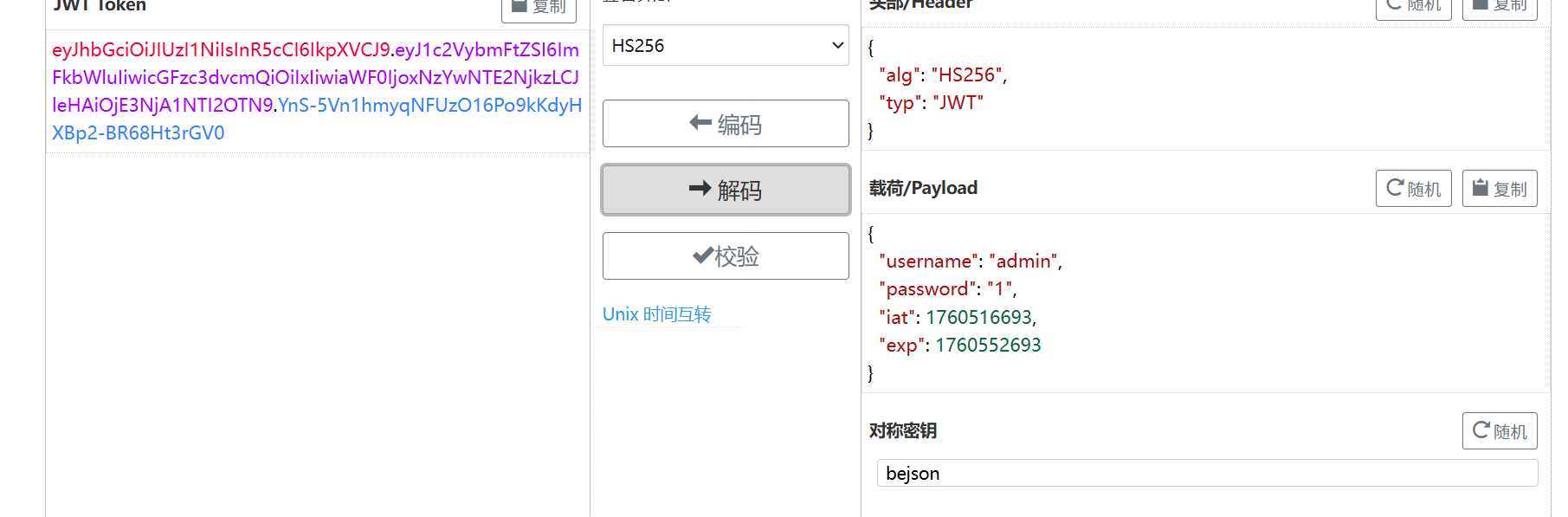
Task: Click the "typ": "JWT" line in Header
Action: pos(931,103)
